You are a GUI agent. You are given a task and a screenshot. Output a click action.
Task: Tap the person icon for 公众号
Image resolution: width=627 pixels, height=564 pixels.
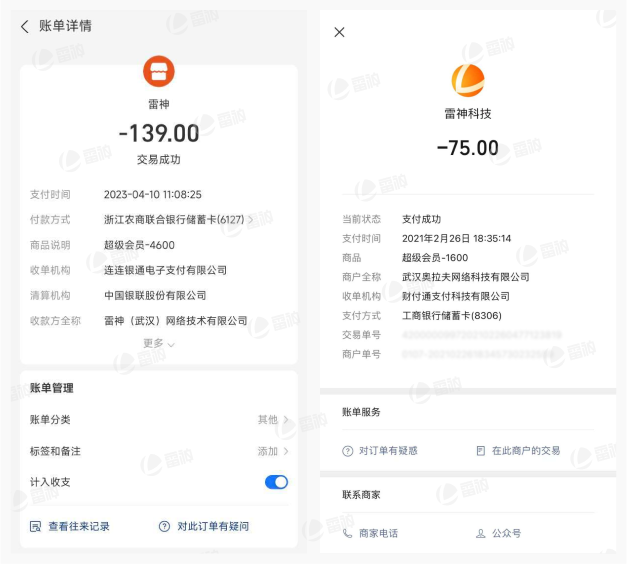pos(481,533)
